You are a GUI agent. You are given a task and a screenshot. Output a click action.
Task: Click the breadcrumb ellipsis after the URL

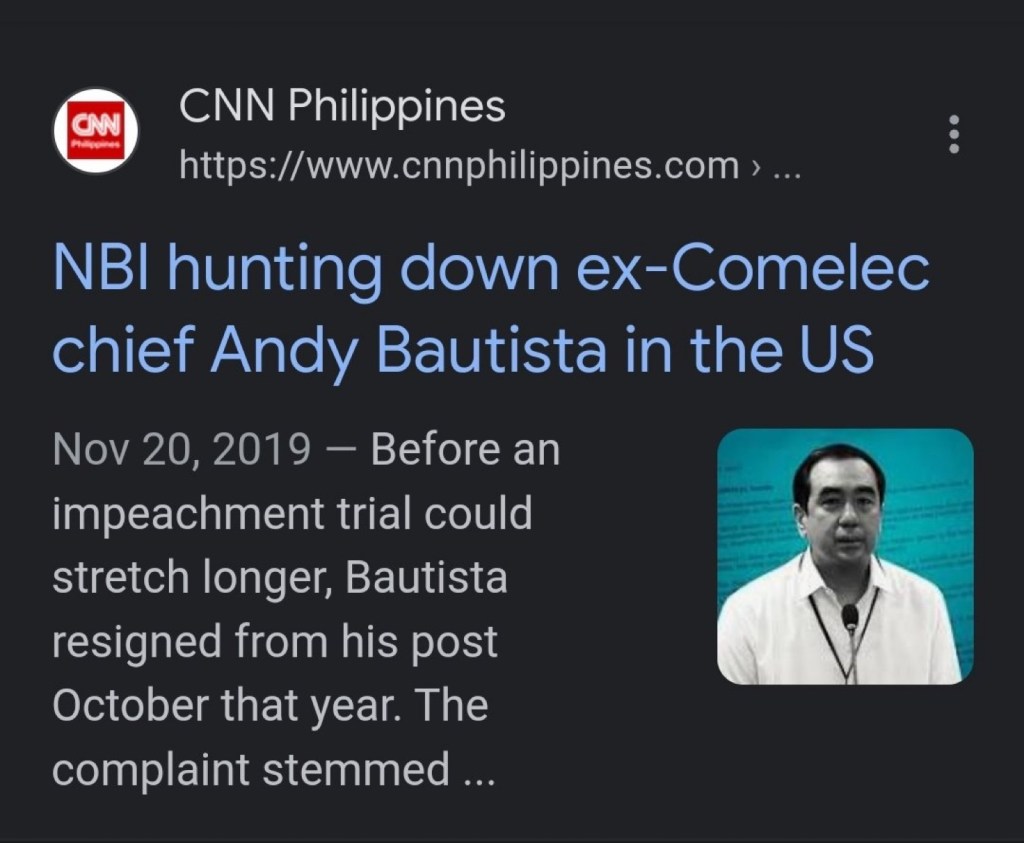[788, 167]
